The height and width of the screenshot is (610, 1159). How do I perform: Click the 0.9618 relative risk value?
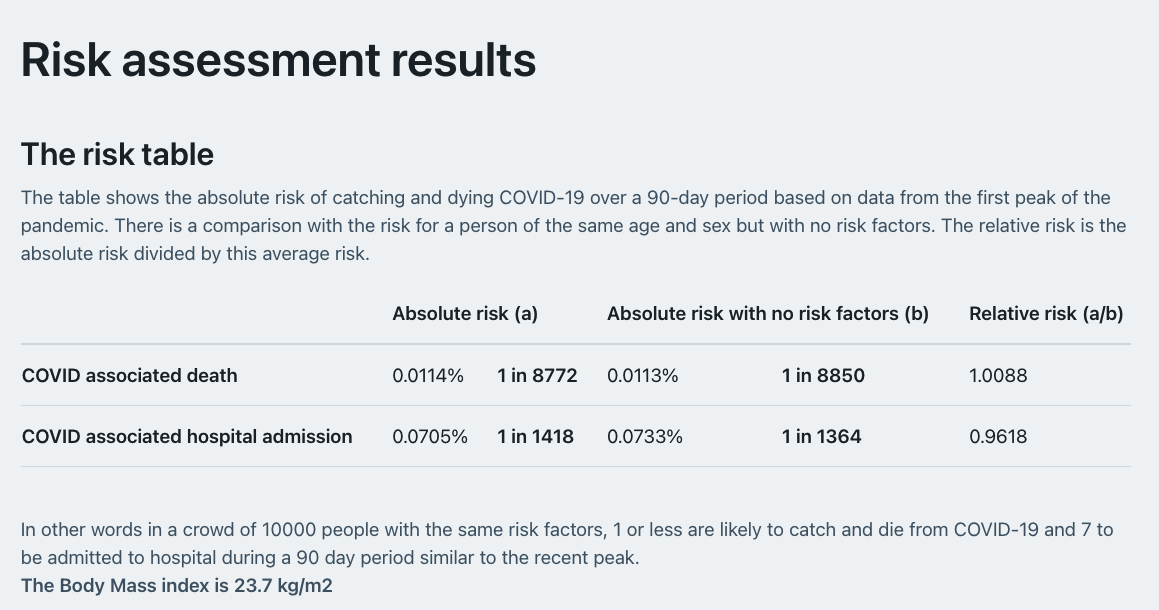998,436
